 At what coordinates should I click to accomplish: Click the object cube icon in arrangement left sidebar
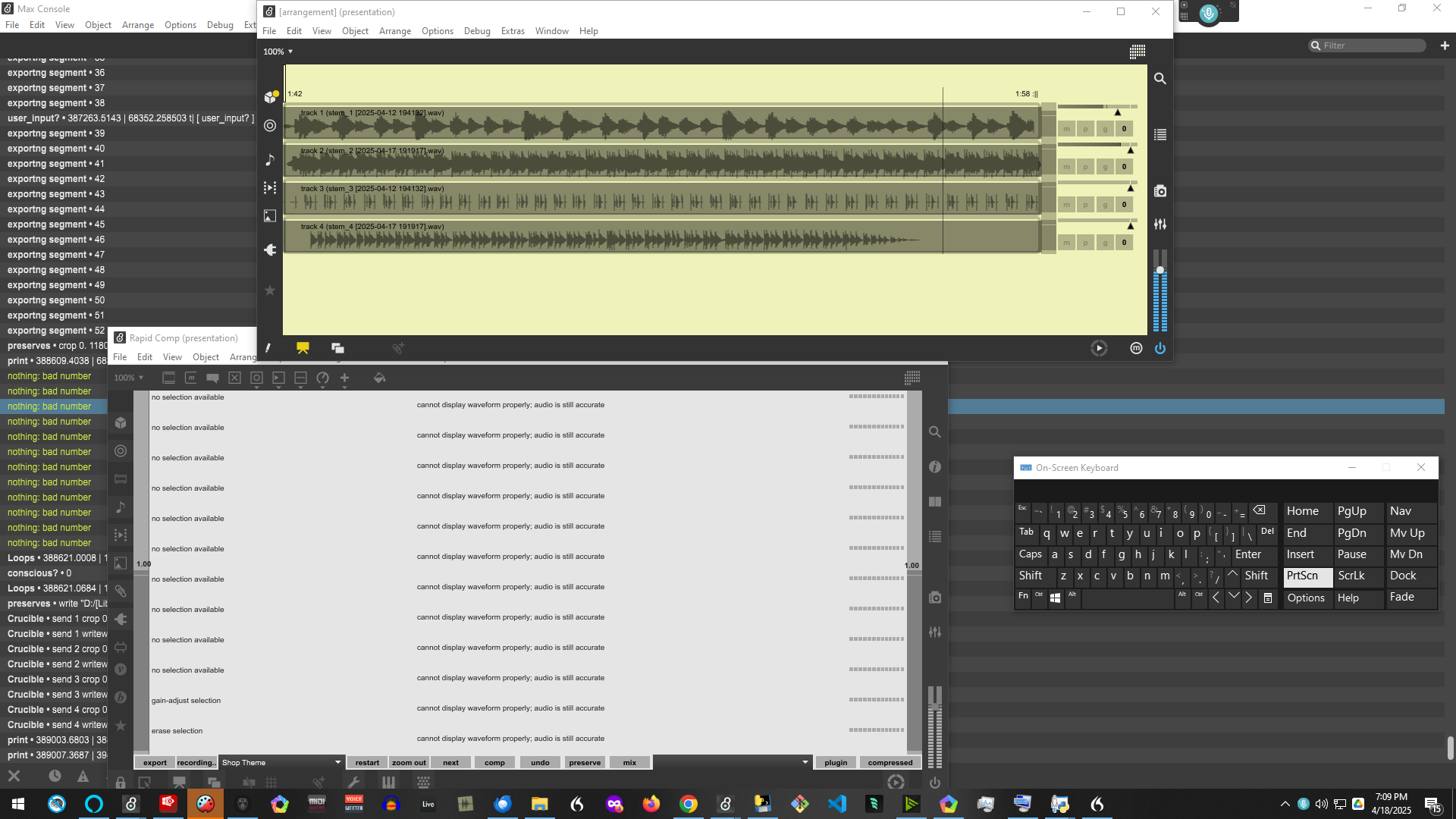270,96
